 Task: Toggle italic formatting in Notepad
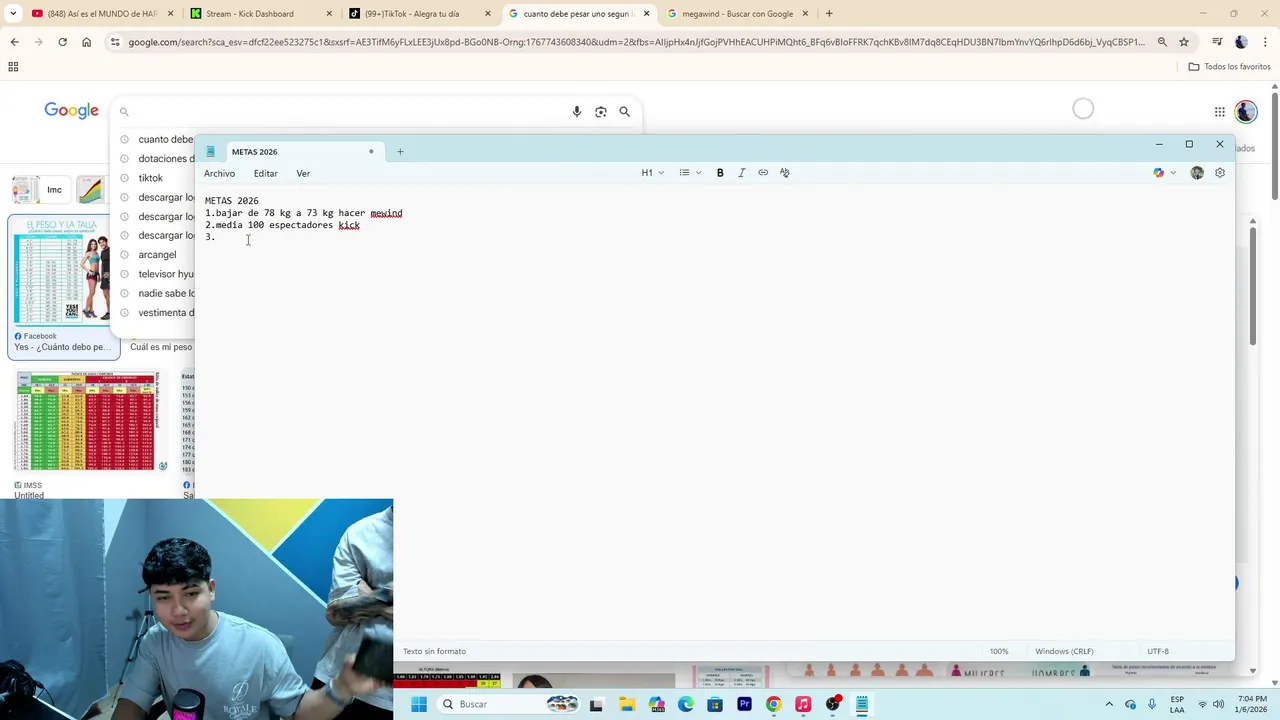741,173
